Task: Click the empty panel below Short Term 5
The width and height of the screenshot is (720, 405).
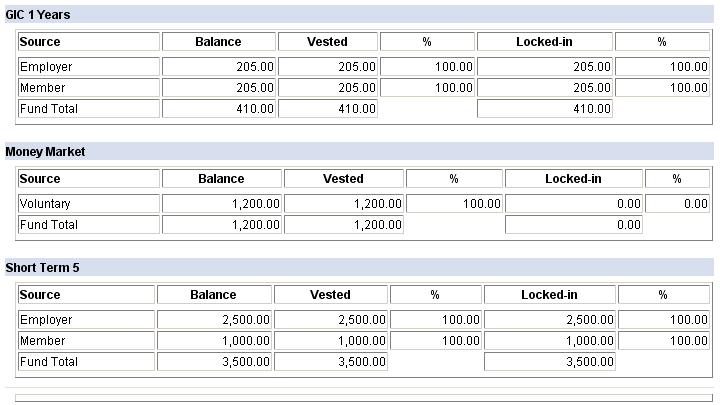Action: coord(364,398)
